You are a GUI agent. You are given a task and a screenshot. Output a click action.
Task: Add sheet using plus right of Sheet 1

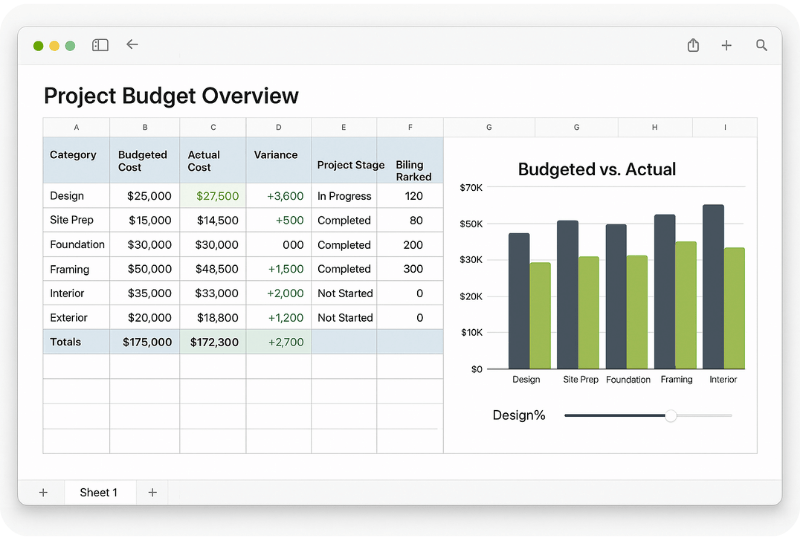152,493
